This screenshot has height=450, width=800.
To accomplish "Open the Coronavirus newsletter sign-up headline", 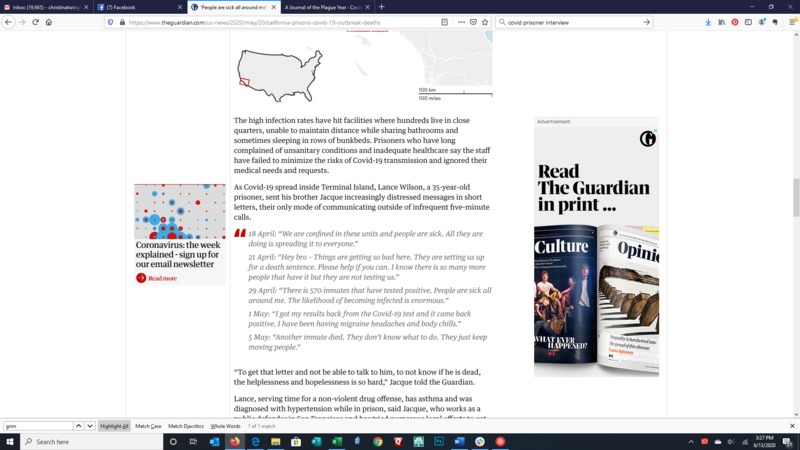I will (178, 254).
